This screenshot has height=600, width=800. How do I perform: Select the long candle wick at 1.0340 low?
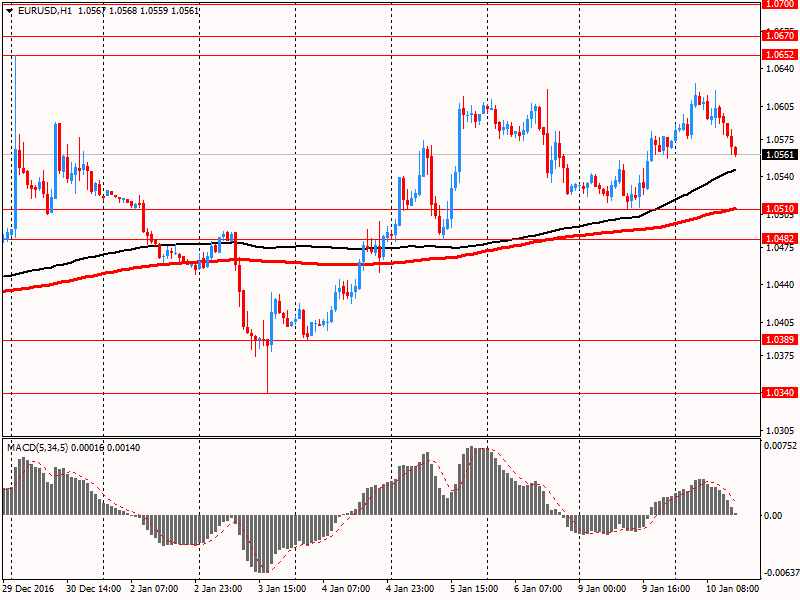point(267,367)
